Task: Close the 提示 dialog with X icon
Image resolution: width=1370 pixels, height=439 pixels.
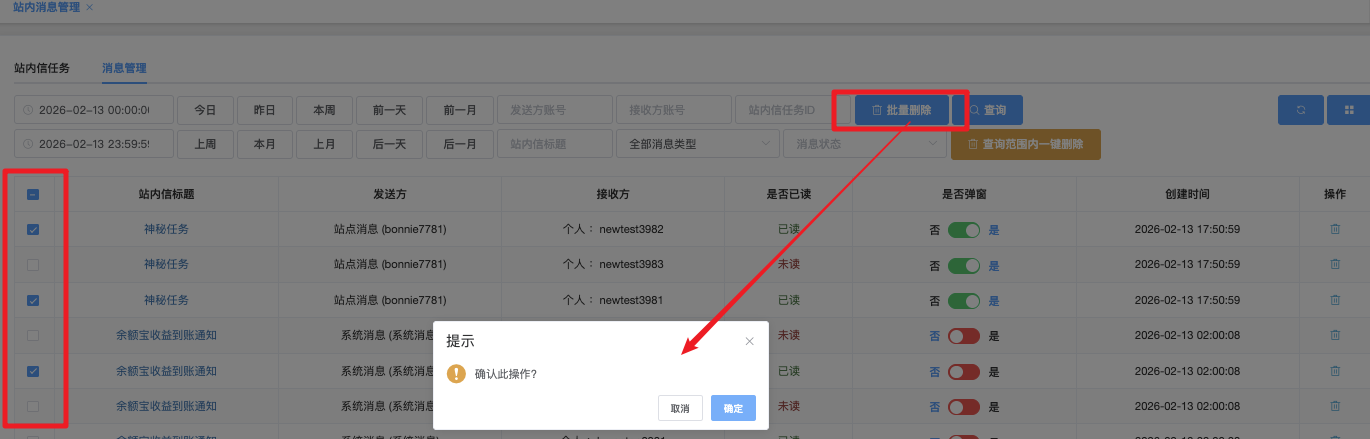Action: click(749, 341)
